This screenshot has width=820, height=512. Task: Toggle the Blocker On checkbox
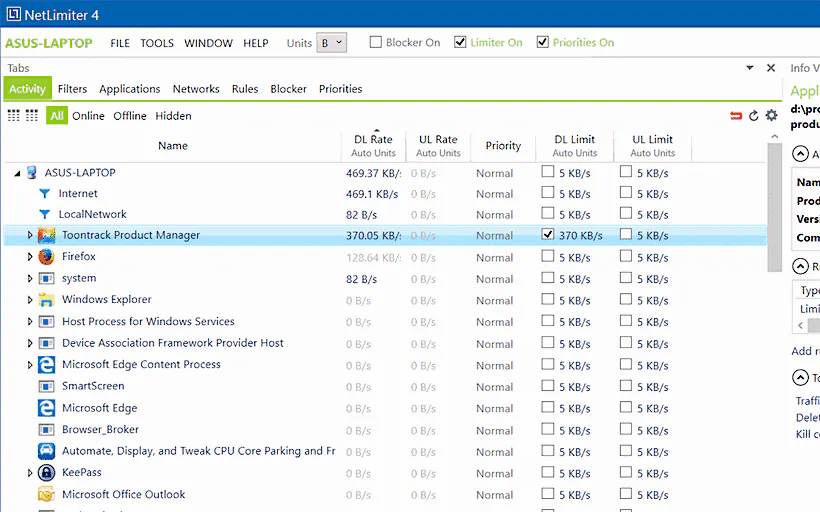coord(375,42)
